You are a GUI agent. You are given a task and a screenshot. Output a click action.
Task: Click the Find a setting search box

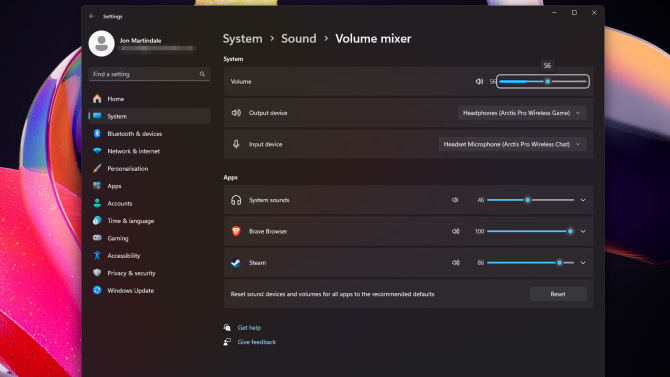coord(149,74)
